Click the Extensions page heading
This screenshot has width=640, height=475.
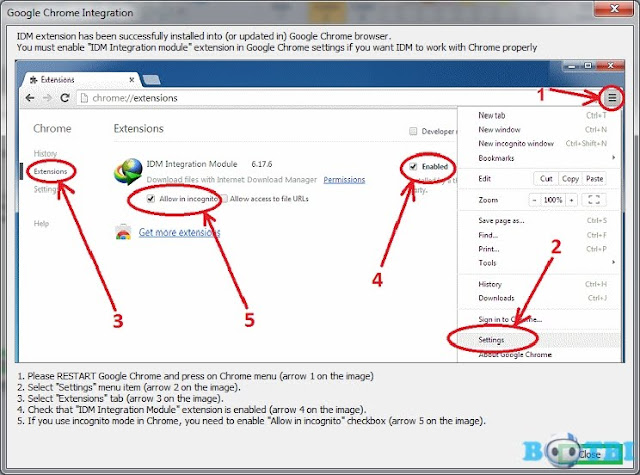[x=138, y=129]
